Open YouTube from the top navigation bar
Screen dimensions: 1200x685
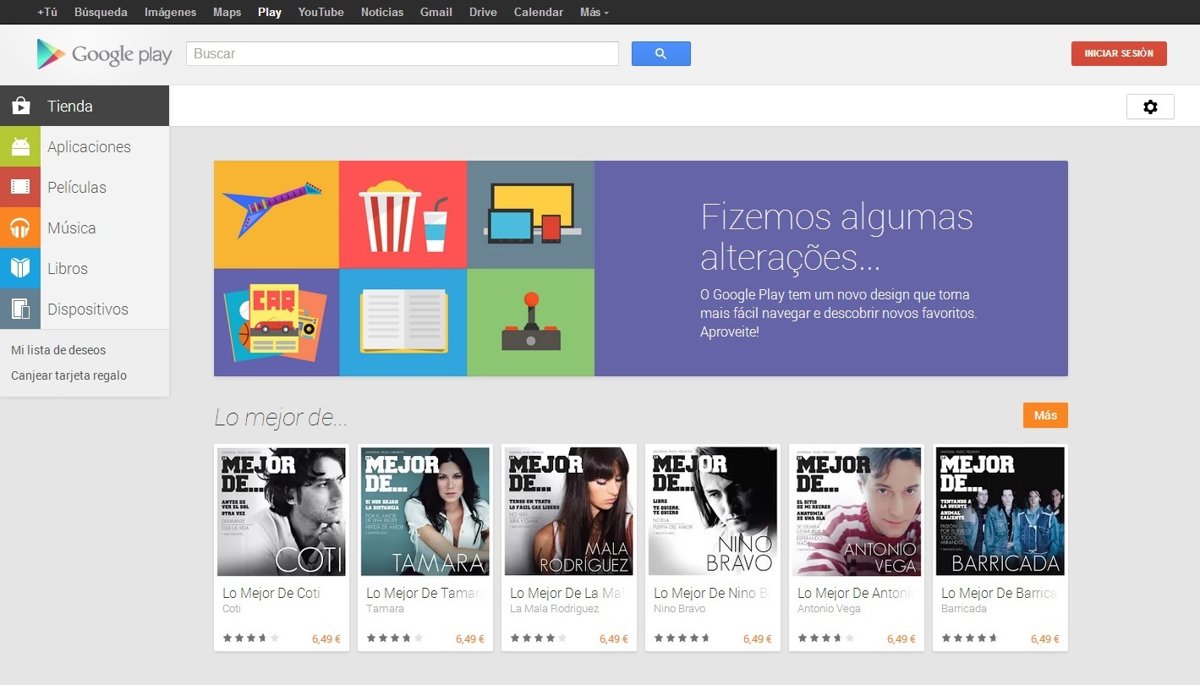tap(320, 12)
